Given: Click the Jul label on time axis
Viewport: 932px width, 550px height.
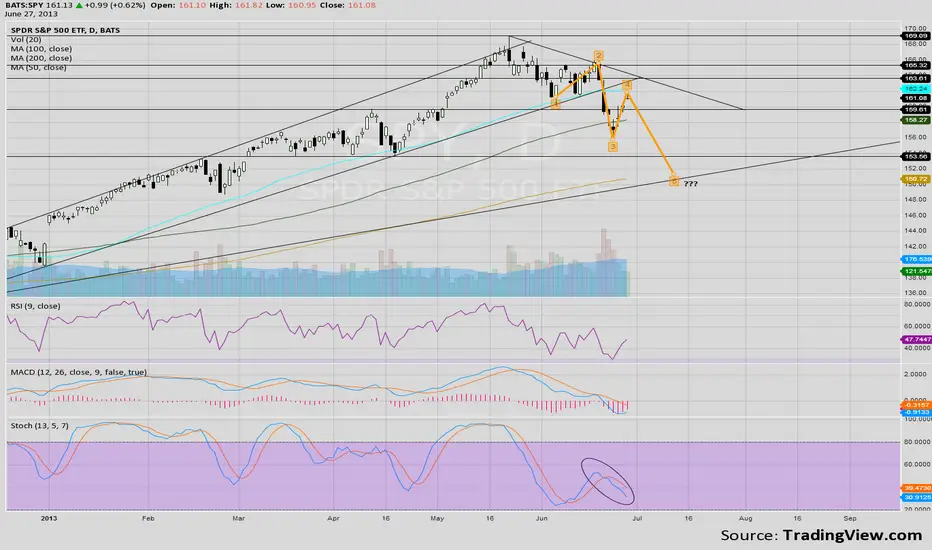Looking at the screenshot, I should [x=637, y=518].
